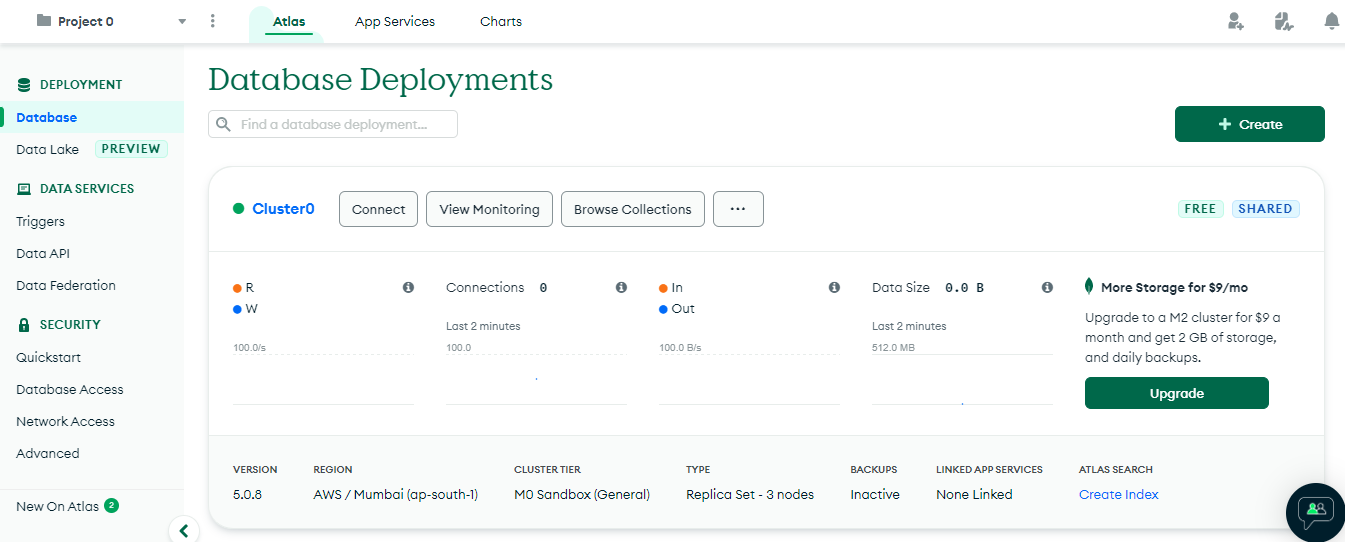Click the Project 0 folder icon
This screenshot has height=542, width=1345.
pyautogui.click(x=44, y=20)
